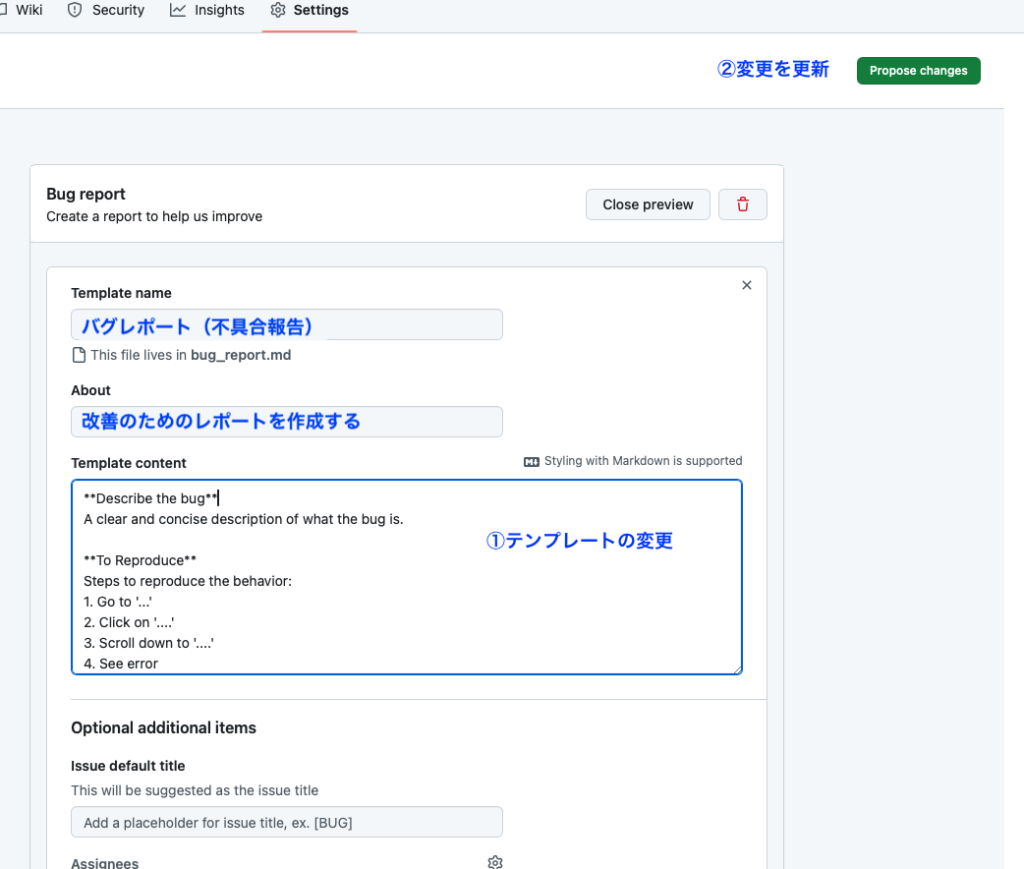Click the Close preview button
The image size is (1024, 869).
tap(647, 204)
